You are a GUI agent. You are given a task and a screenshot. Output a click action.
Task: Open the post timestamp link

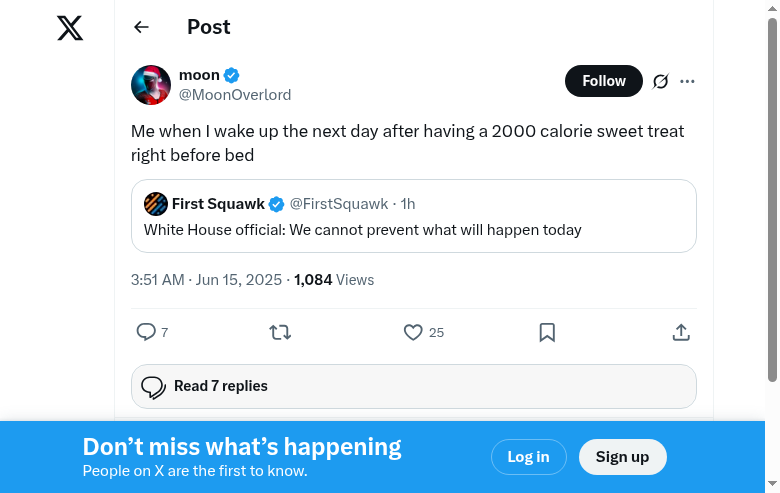206,280
